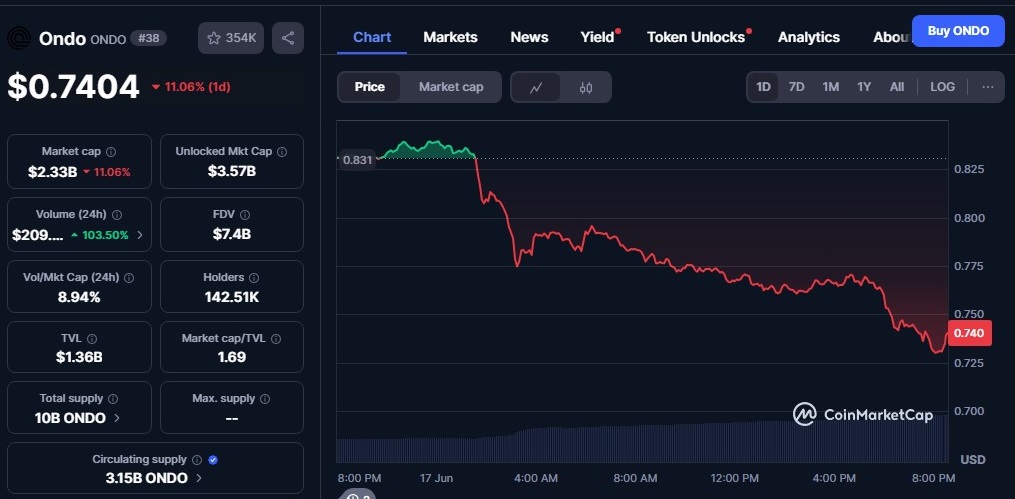Viewport: 1015px width, 499px height.
Task: Select the 1D time range
Action: pos(763,87)
